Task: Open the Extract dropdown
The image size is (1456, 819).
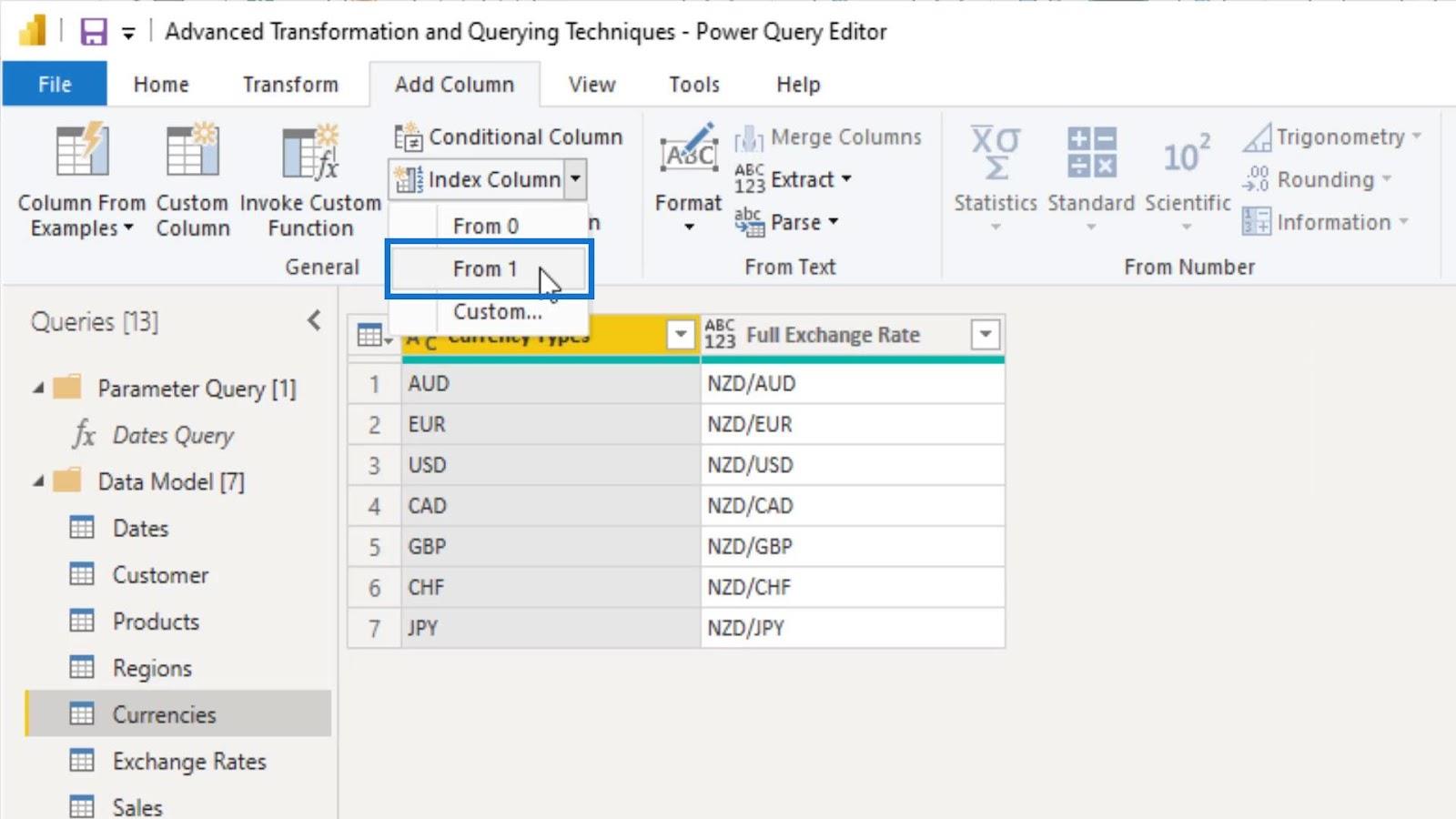Action: [793, 179]
